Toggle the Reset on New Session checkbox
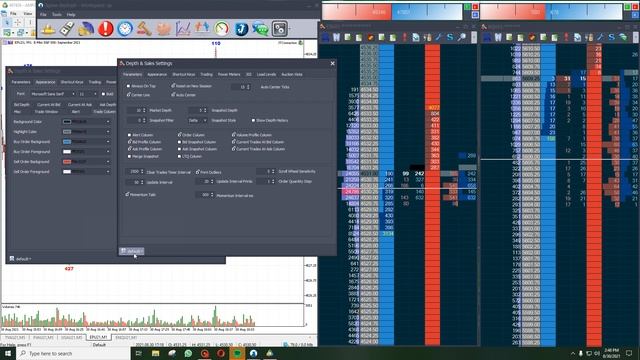This screenshot has height=360, width=640. 173,86
